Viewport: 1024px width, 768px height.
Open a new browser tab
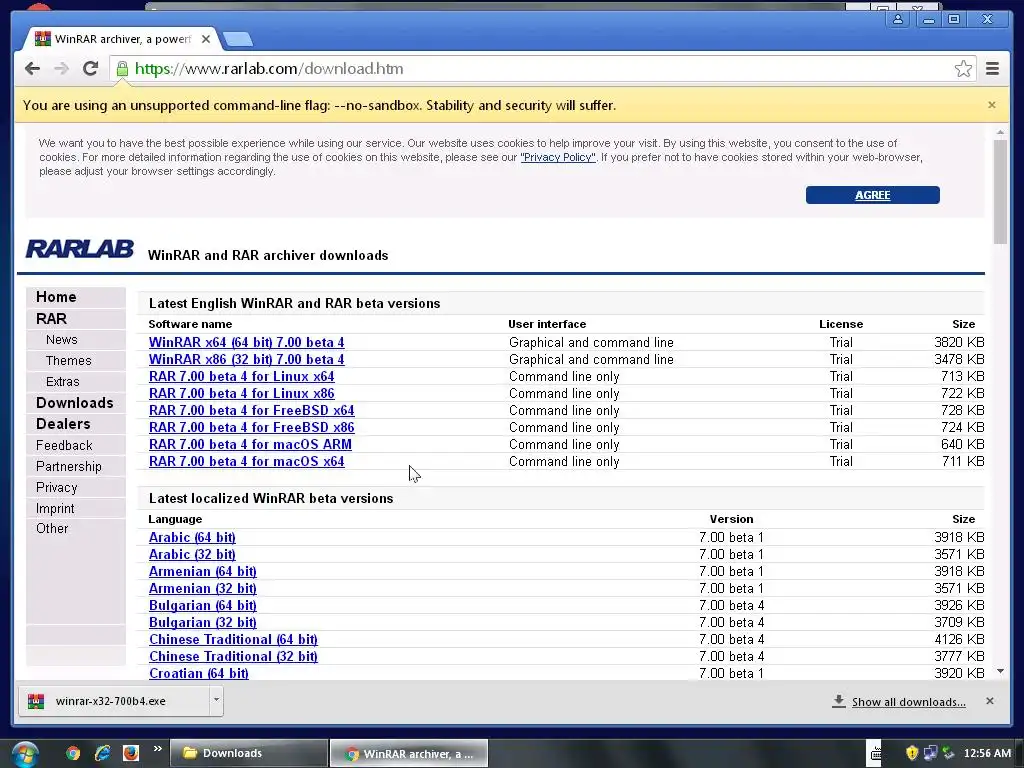tap(238, 40)
